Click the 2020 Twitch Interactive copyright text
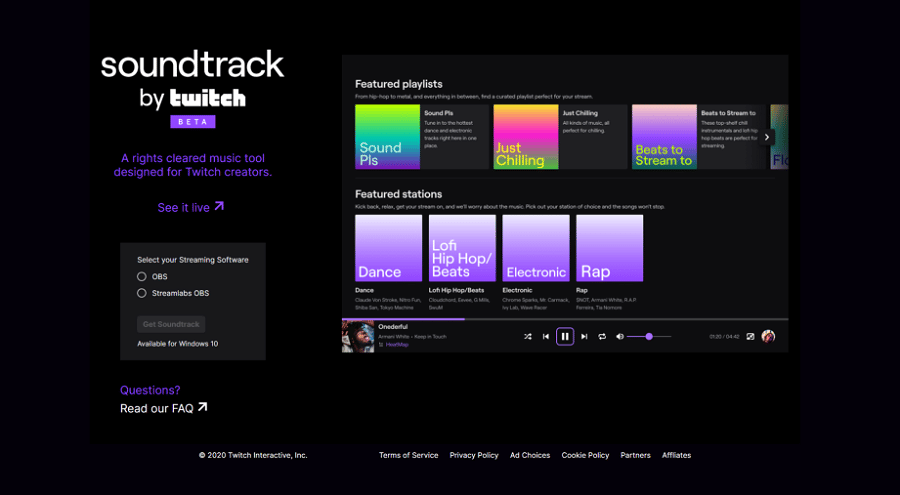The image size is (900, 495). [x=253, y=455]
